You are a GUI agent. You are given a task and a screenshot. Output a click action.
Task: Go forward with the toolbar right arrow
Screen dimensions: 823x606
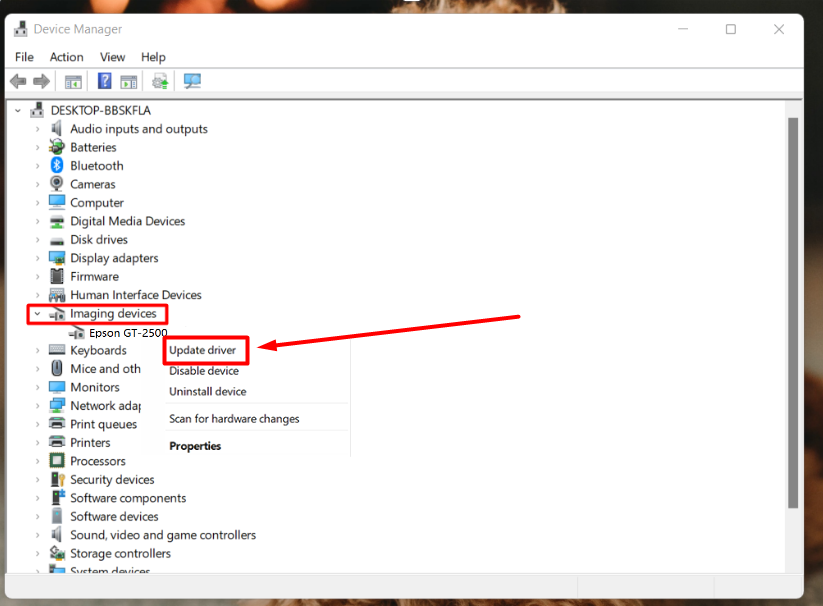pyautogui.click(x=41, y=81)
